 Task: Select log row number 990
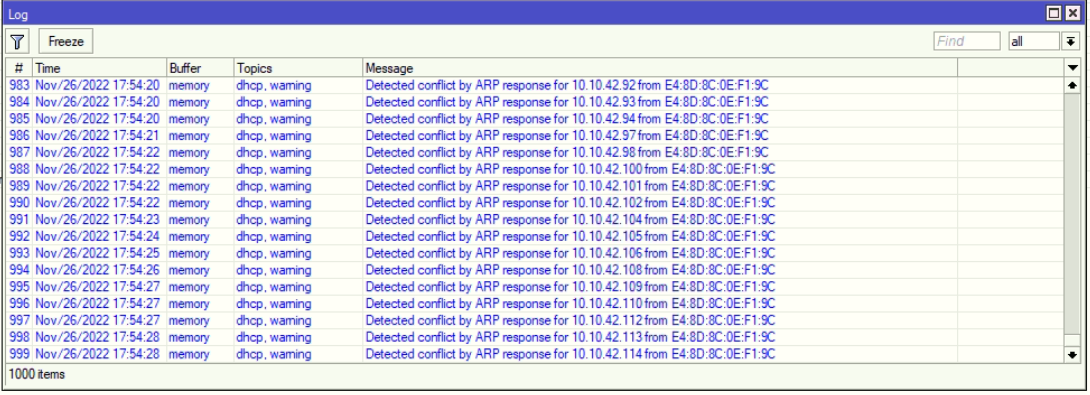coord(535,203)
